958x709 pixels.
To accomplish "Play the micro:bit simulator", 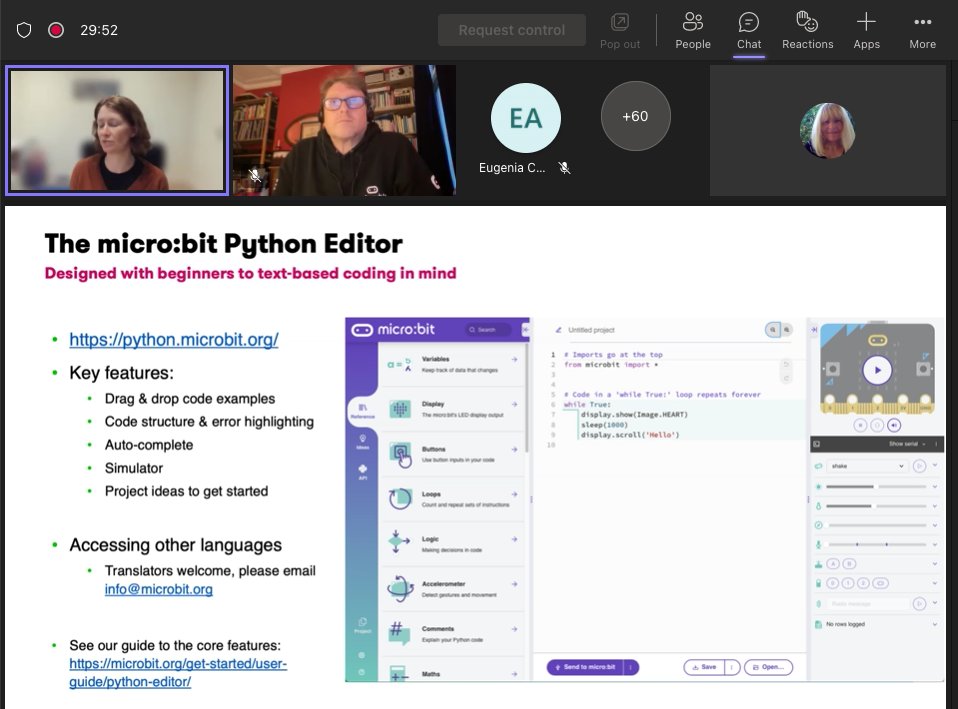I will (877, 370).
